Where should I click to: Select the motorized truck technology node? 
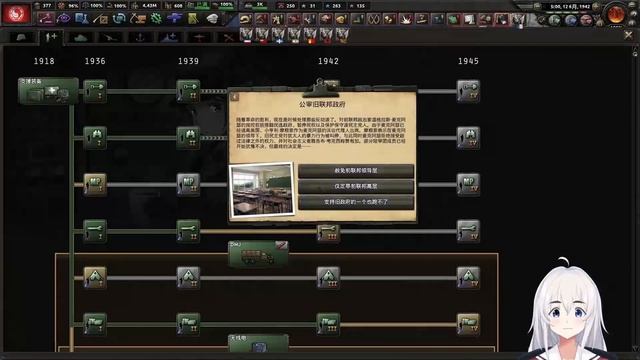pyautogui.click(x=258, y=254)
